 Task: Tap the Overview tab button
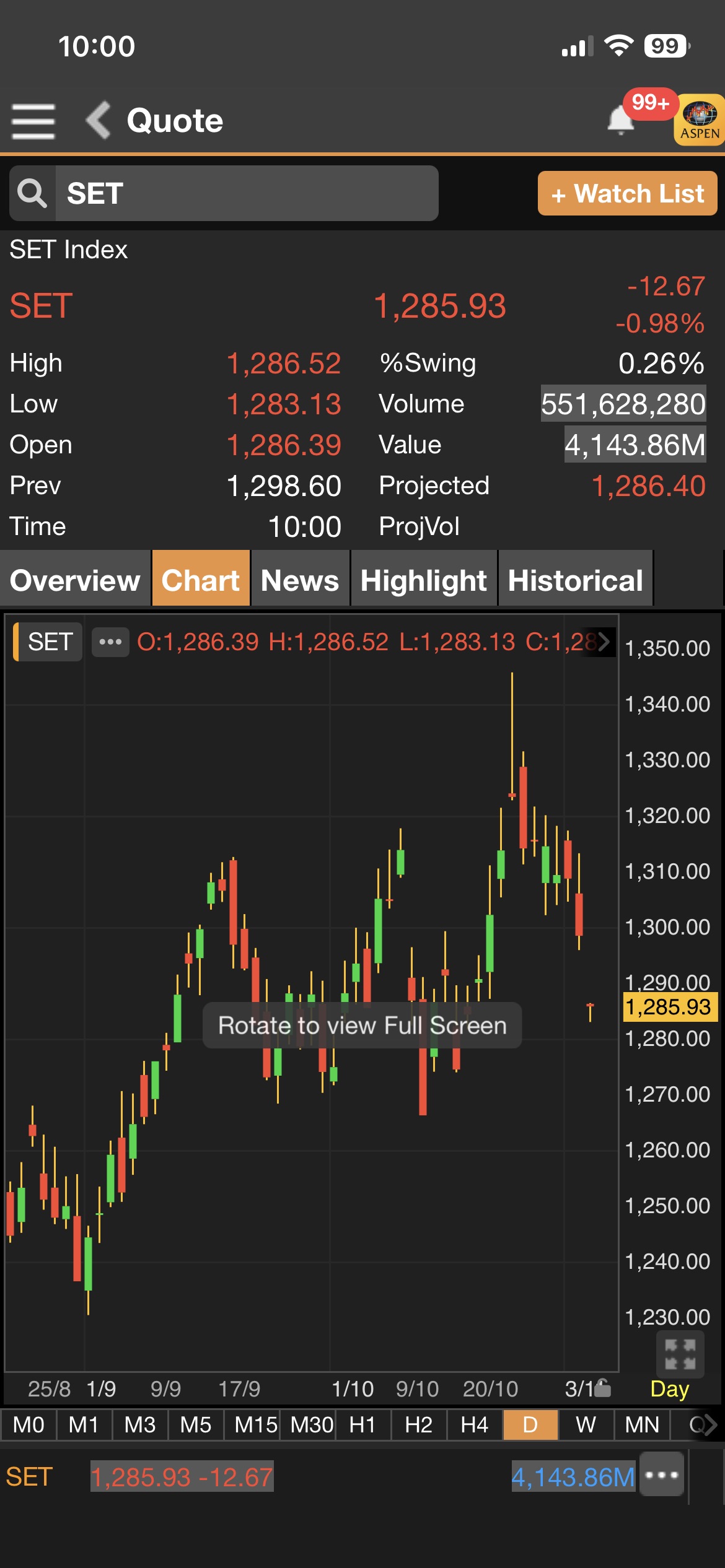pyautogui.click(x=75, y=580)
